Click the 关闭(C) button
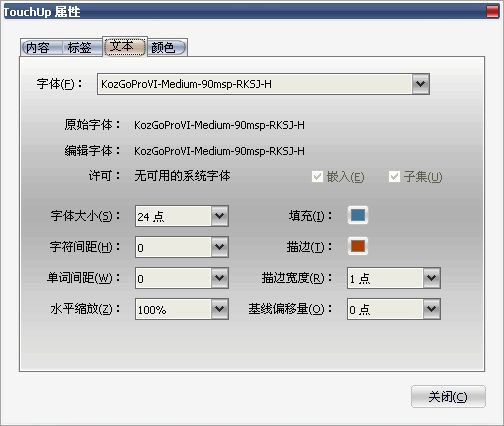This screenshot has width=504, height=426. pyautogui.click(x=448, y=397)
